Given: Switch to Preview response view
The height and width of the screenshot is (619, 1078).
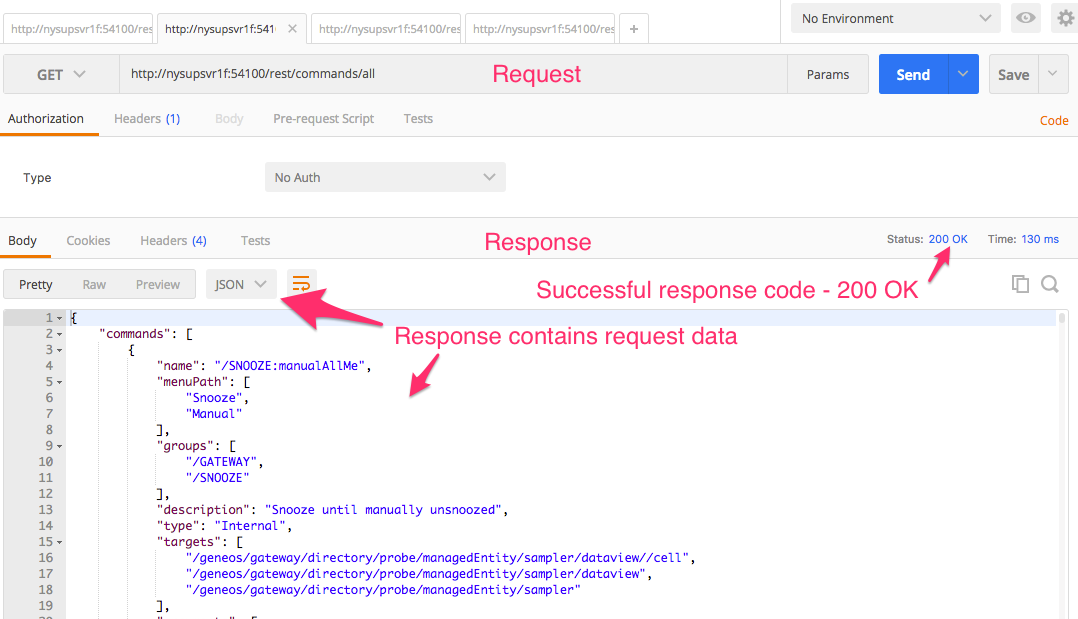Looking at the screenshot, I should [x=158, y=284].
